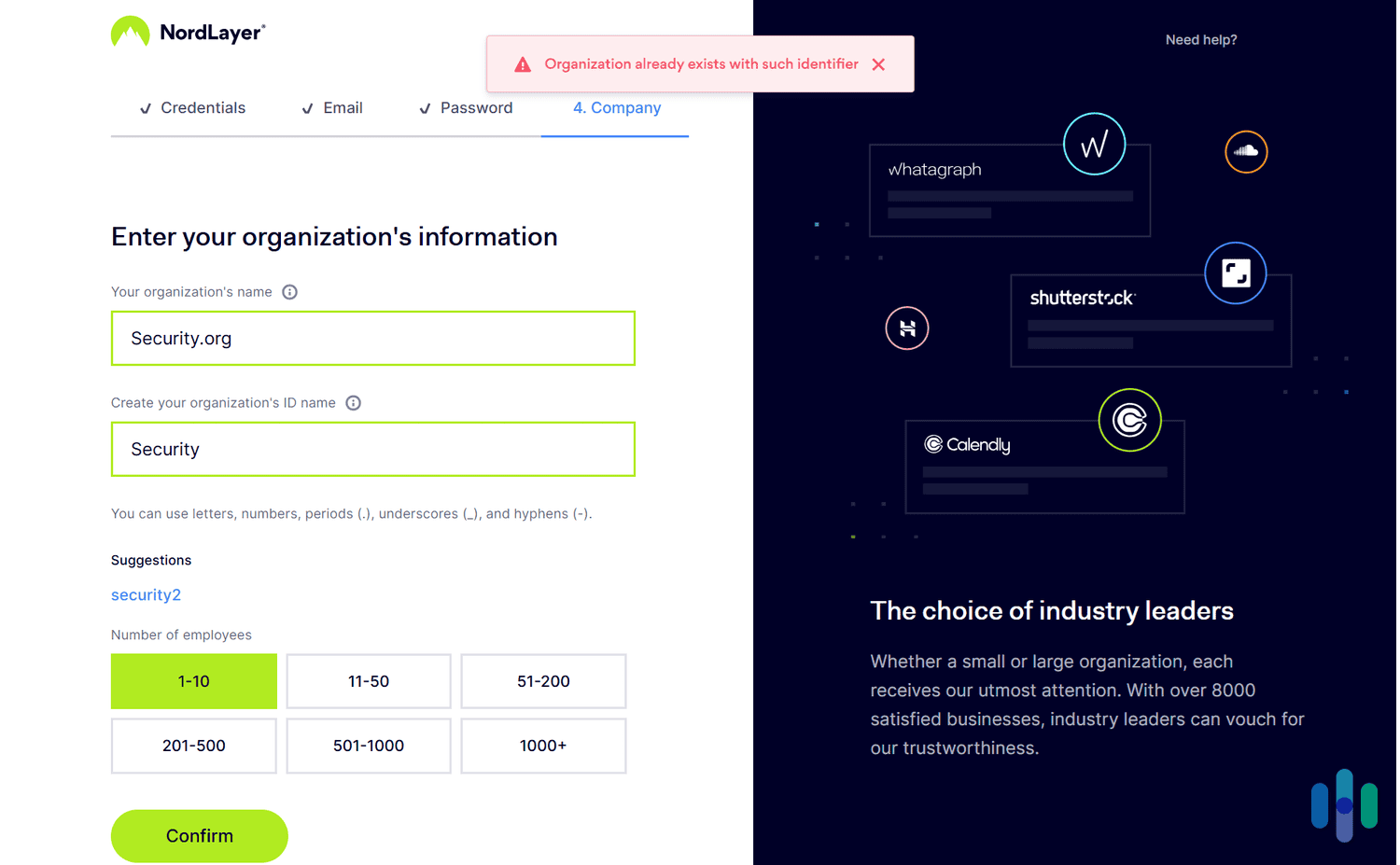This screenshot has height=865, width=1400.
Task: Select the 51-200 employees option
Action: (x=543, y=681)
